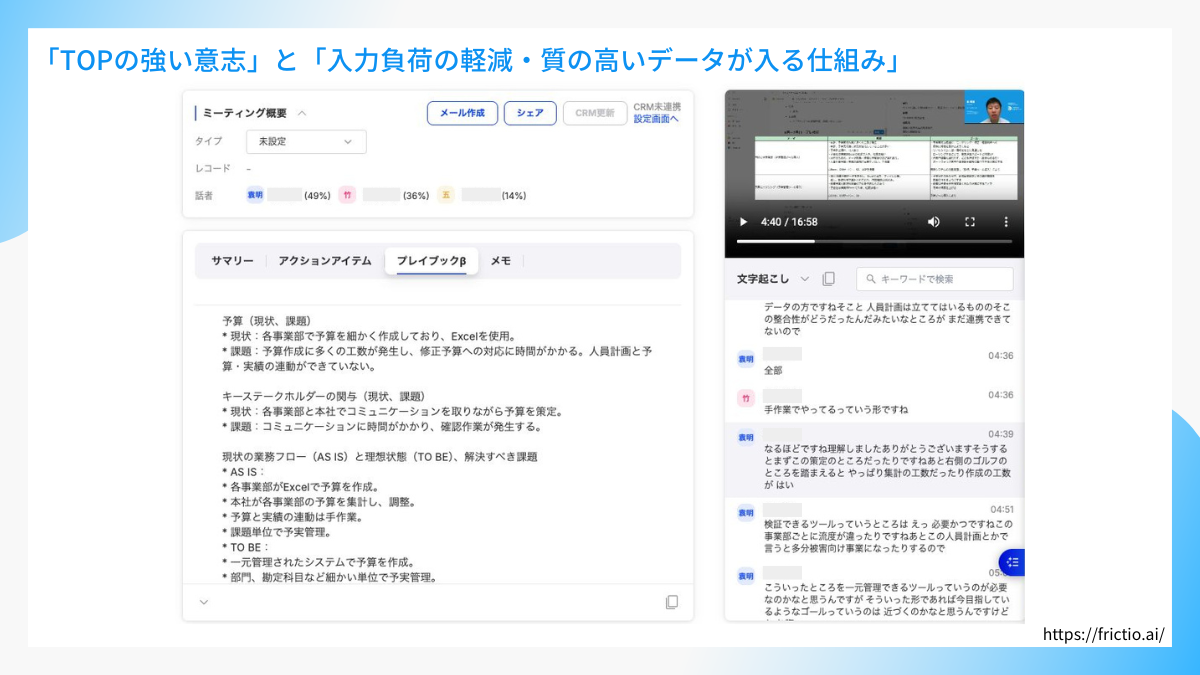
Task: Open the タイプ 未設定 dropdown
Action: pyautogui.click(x=306, y=142)
